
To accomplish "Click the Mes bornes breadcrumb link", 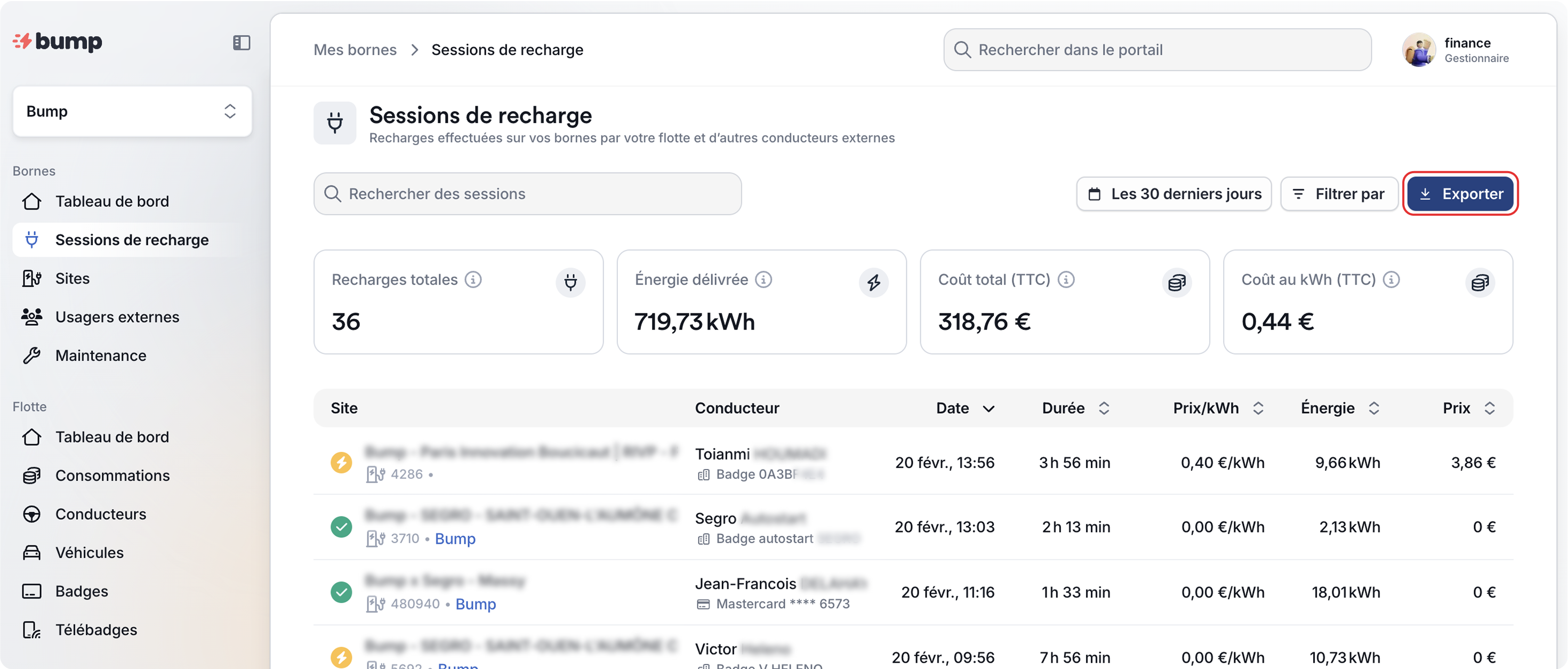I will (355, 50).
